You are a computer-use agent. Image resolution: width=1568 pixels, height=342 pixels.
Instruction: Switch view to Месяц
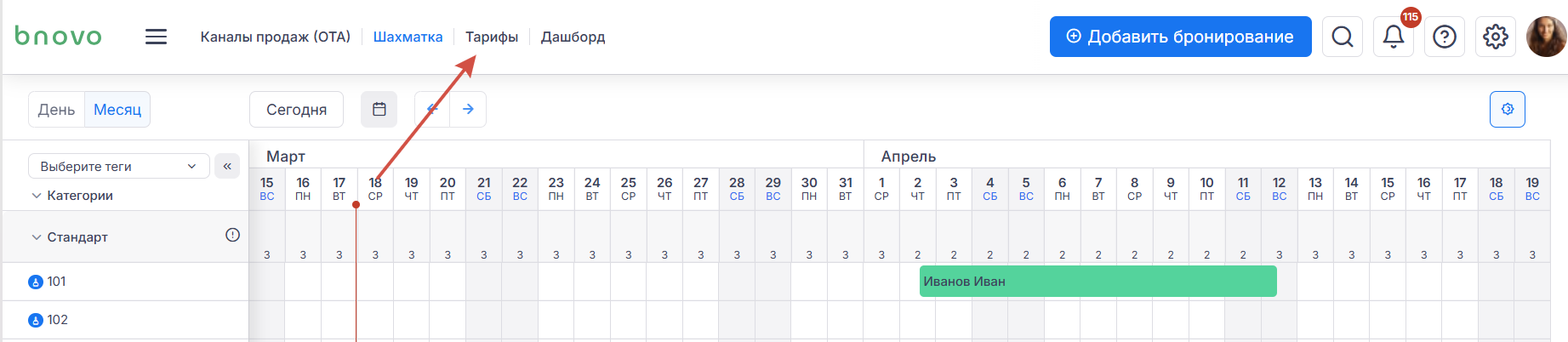pyautogui.click(x=117, y=110)
